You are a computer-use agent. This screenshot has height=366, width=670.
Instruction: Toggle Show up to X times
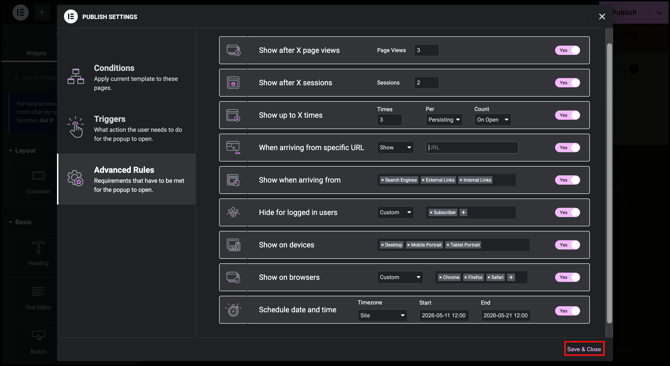click(x=567, y=115)
